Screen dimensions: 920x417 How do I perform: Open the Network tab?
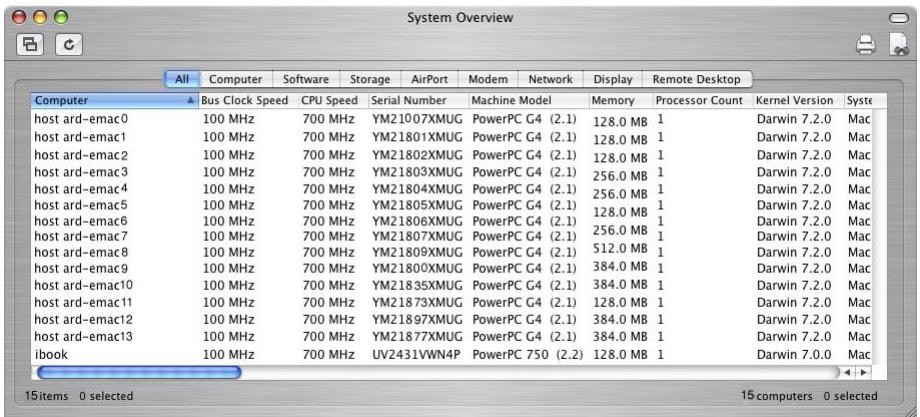click(550, 79)
